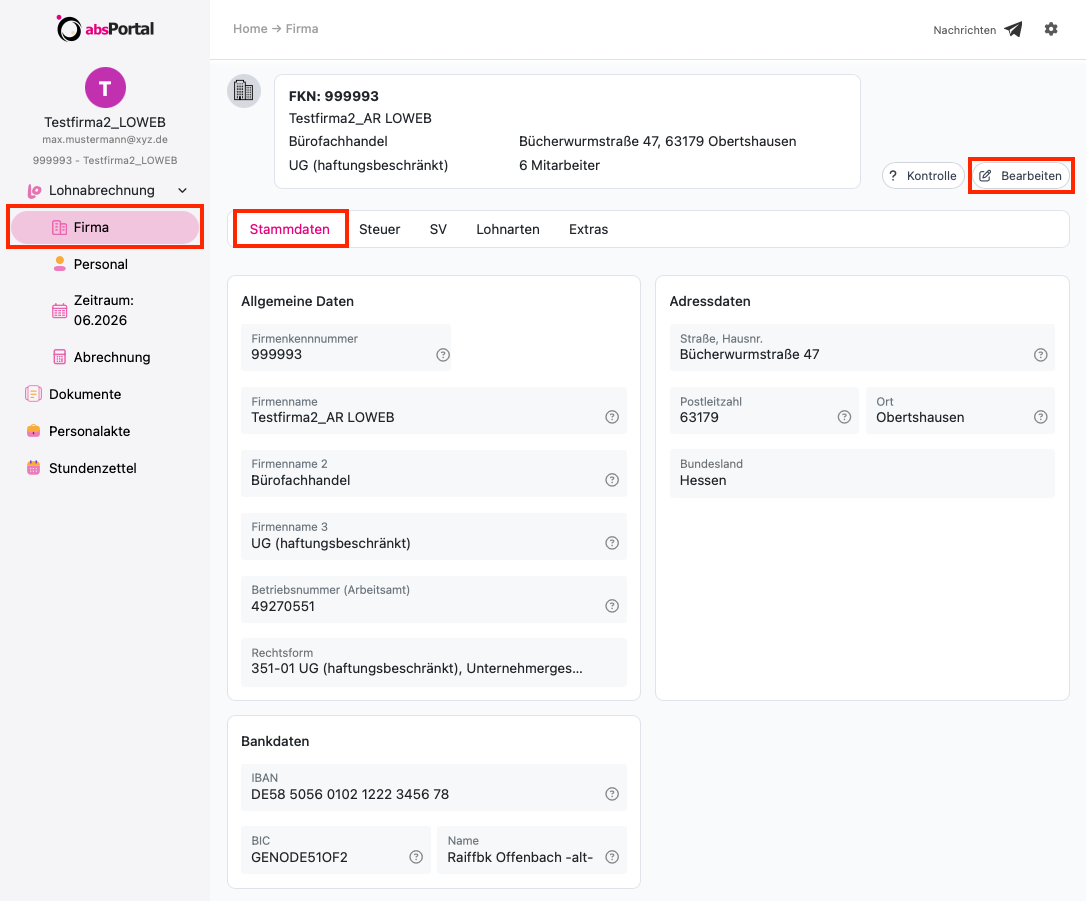
Task: Click the Kontrolle button
Action: point(923,176)
